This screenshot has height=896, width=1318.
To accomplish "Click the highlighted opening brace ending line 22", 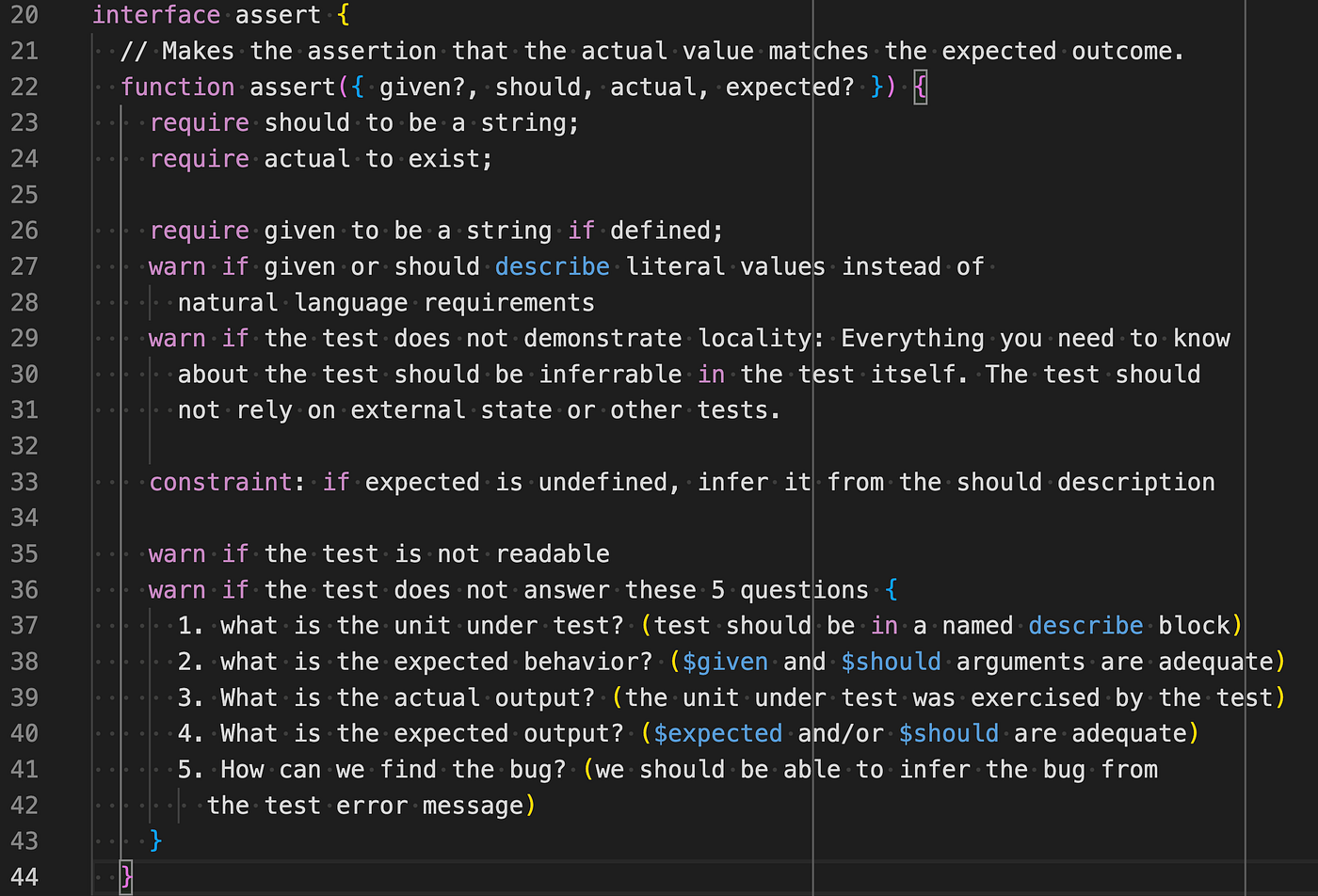I will pyautogui.click(x=920, y=88).
